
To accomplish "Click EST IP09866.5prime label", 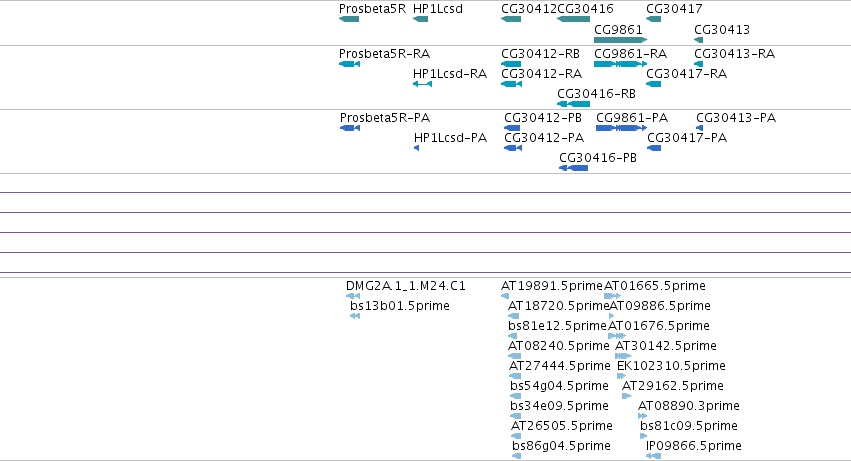I will coord(694,446).
